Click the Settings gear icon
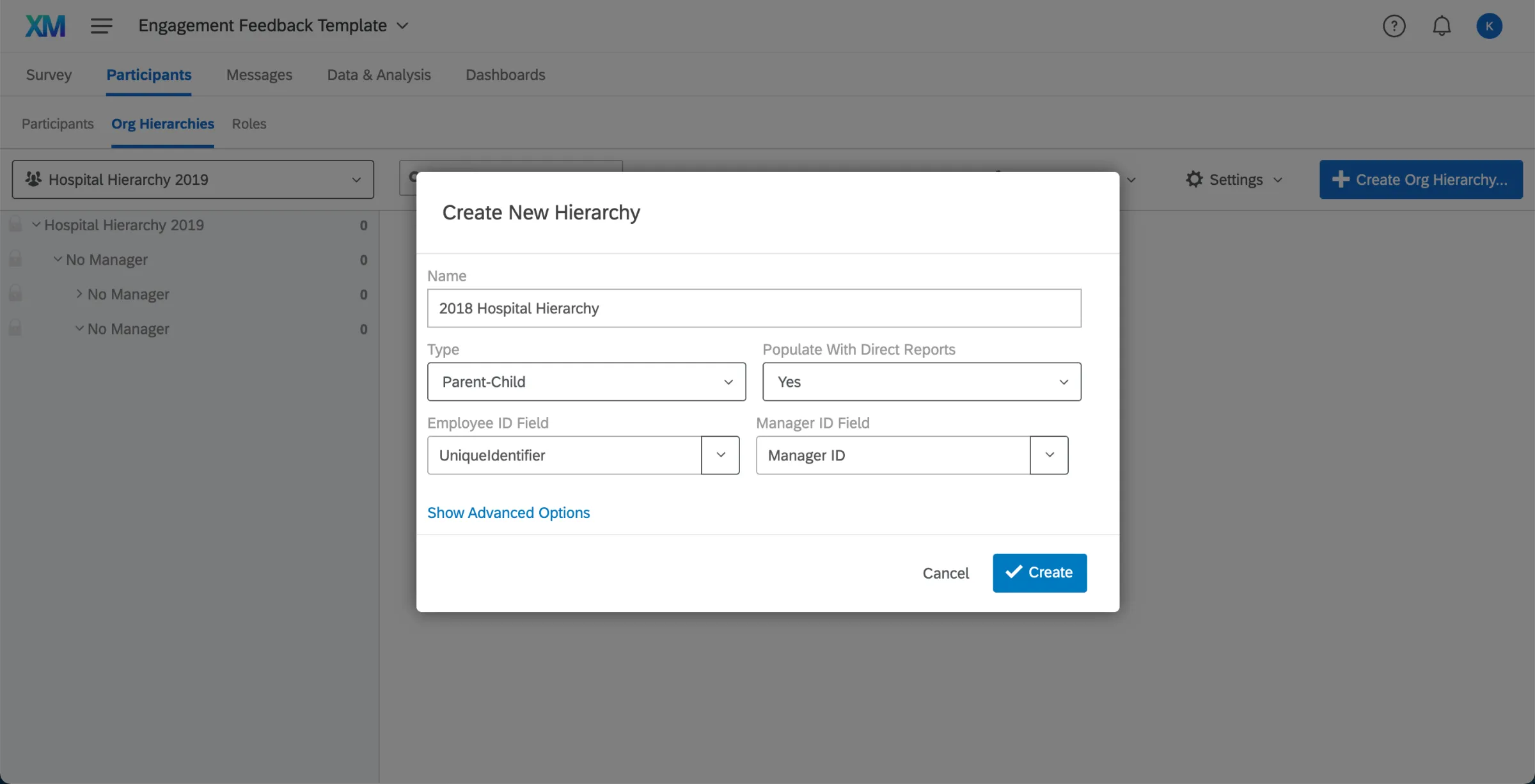Viewport: 1535px width, 784px height. (1193, 179)
